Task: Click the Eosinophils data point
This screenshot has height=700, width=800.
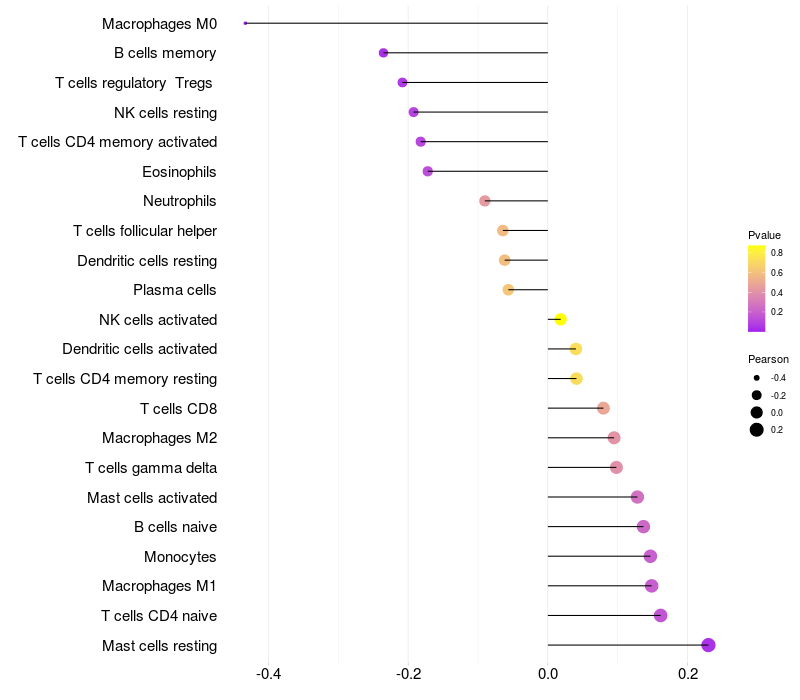Action: 428,171
